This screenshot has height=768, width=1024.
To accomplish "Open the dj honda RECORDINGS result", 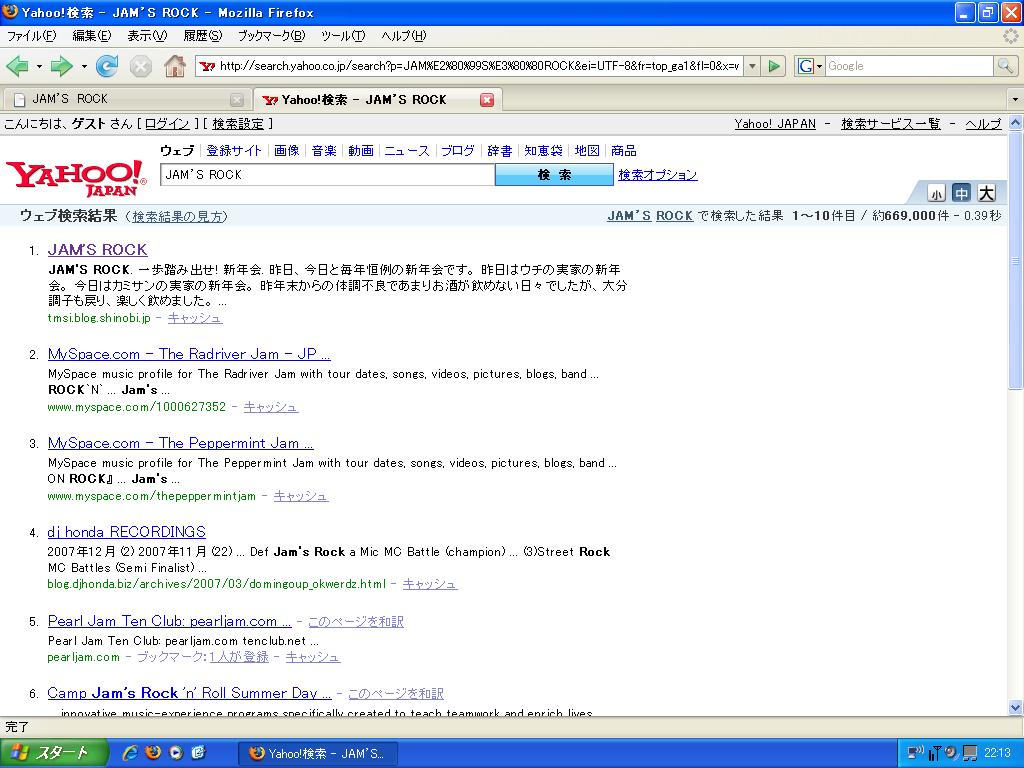I will (127, 532).
